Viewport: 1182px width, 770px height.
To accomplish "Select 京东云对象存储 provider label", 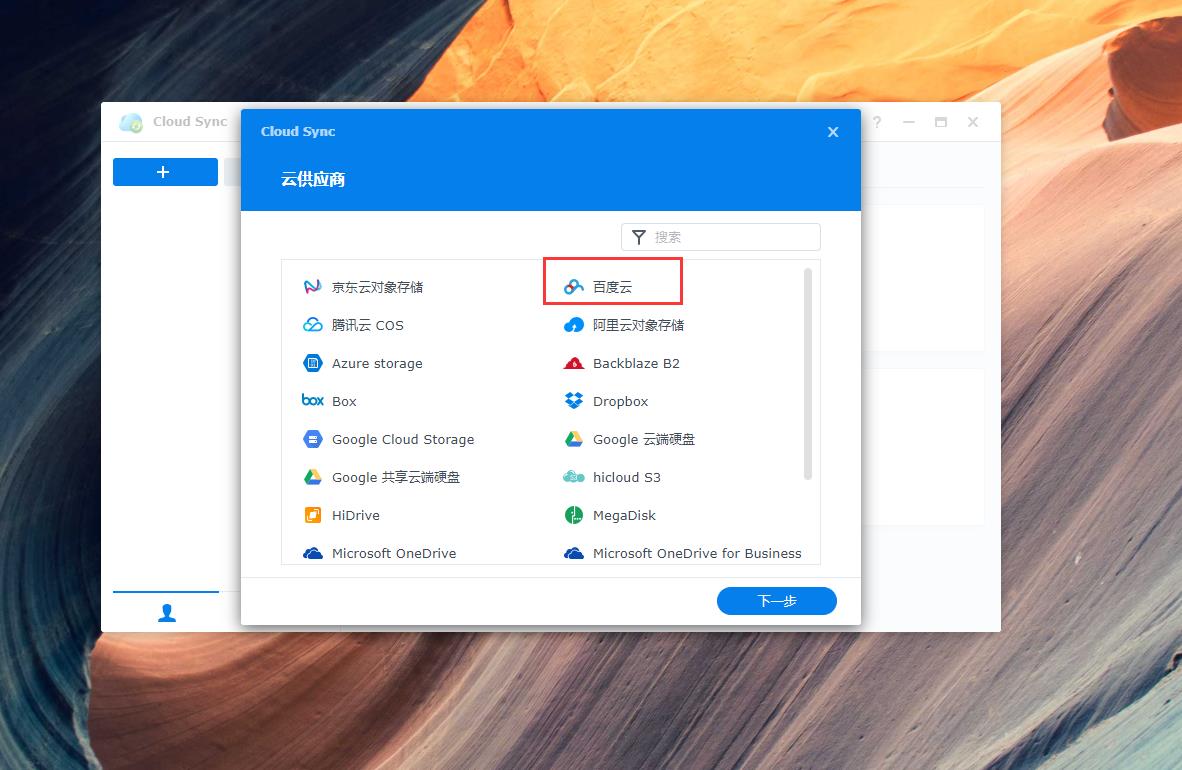I will click(x=377, y=287).
